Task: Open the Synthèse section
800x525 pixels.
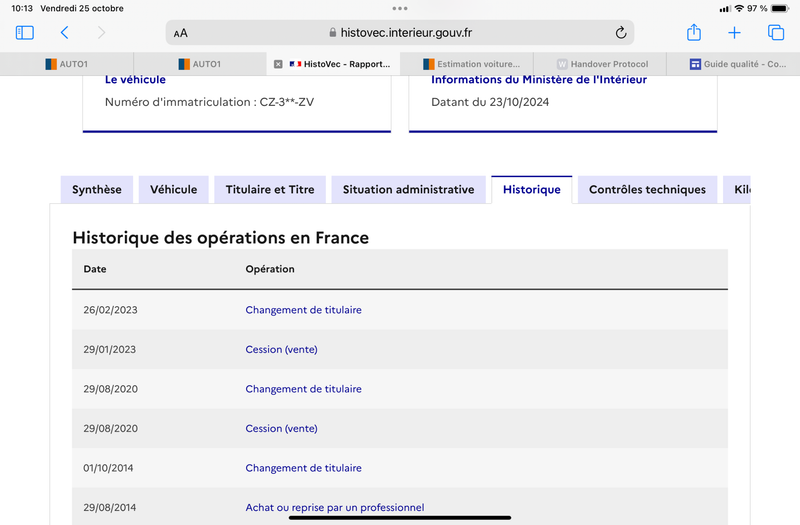Action: (x=97, y=190)
